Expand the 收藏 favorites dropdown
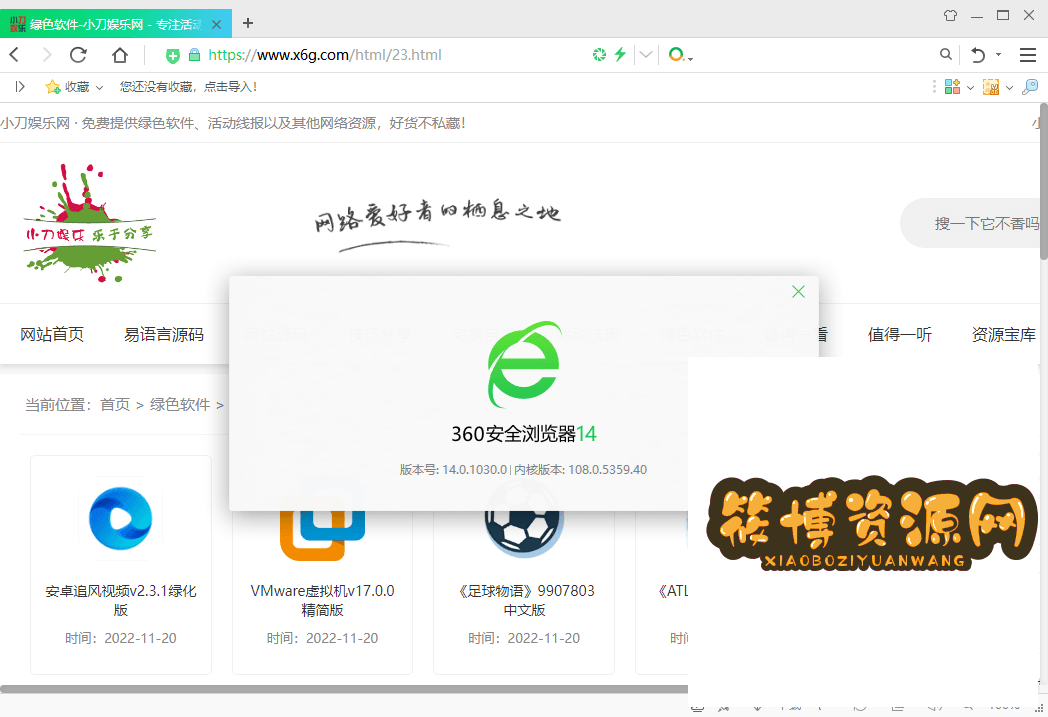The image size is (1048, 717). [x=100, y=88]
